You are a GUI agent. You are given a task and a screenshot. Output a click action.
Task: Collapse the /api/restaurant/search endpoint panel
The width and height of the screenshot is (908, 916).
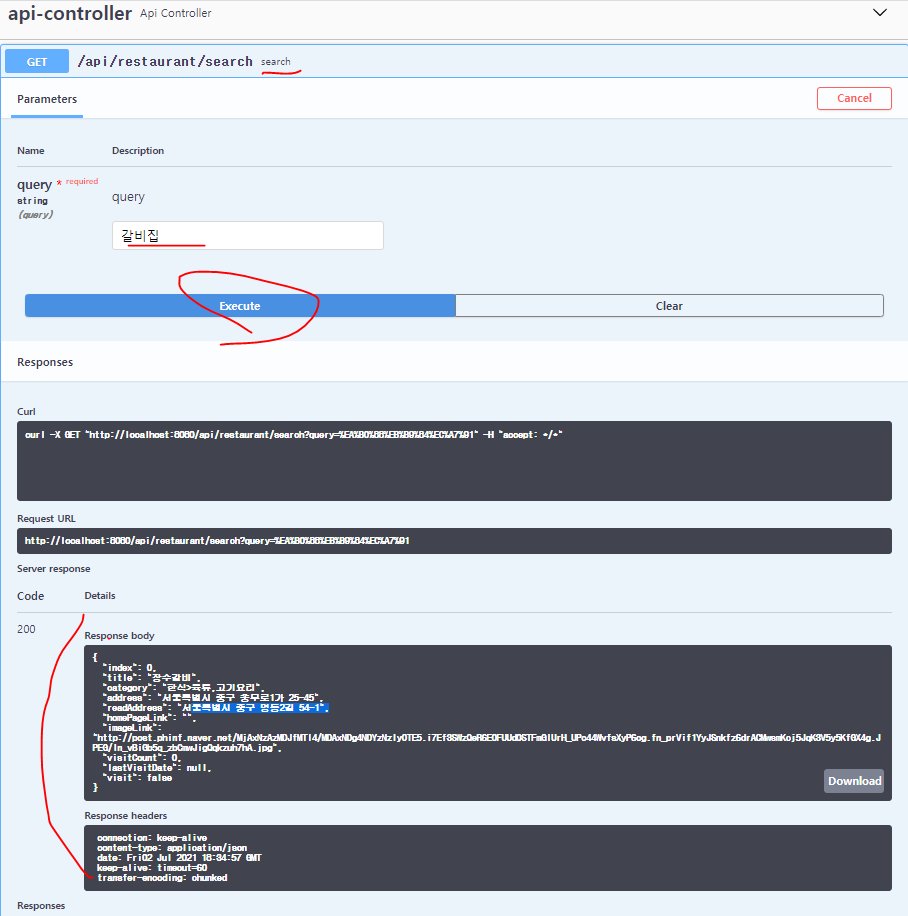pos(500,61)
